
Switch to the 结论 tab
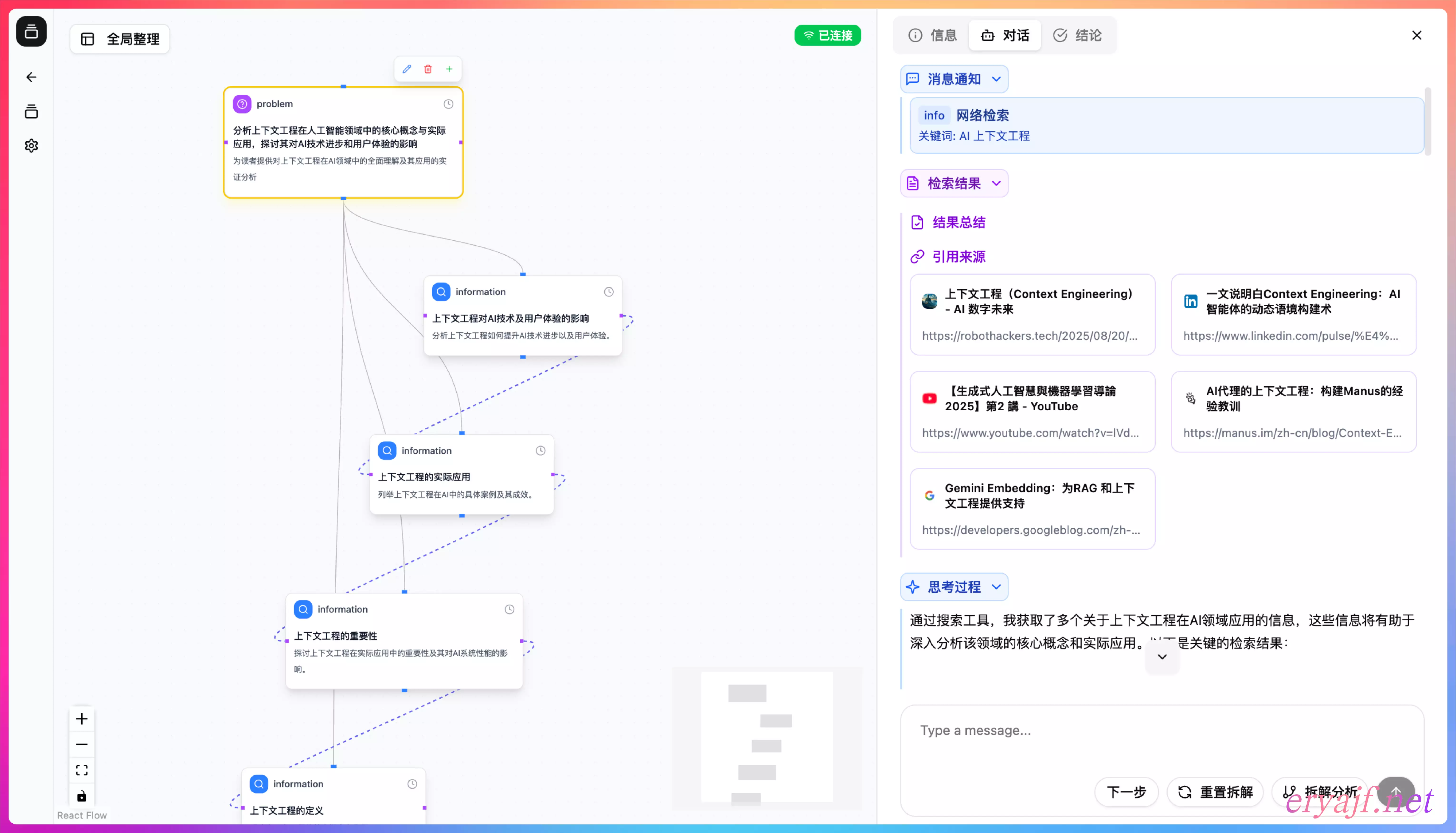click(1077, 35)
